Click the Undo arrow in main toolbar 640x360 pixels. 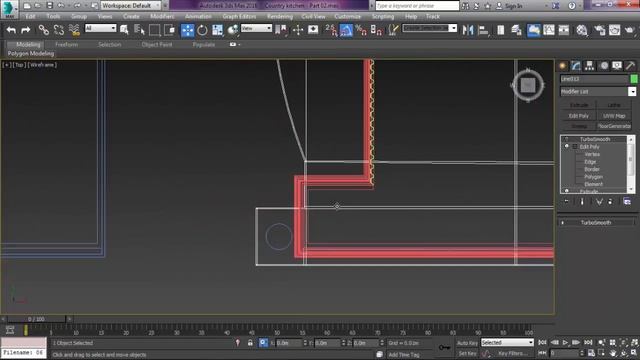(11, 30)
